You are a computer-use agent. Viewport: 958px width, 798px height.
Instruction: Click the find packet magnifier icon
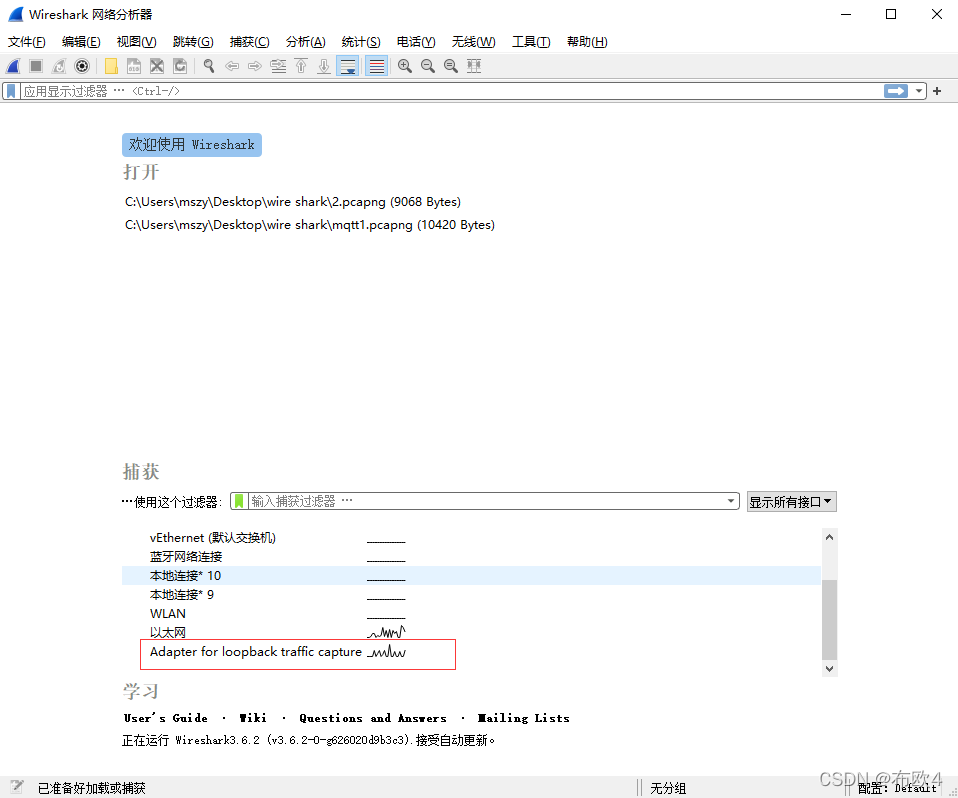pos(209,66)
